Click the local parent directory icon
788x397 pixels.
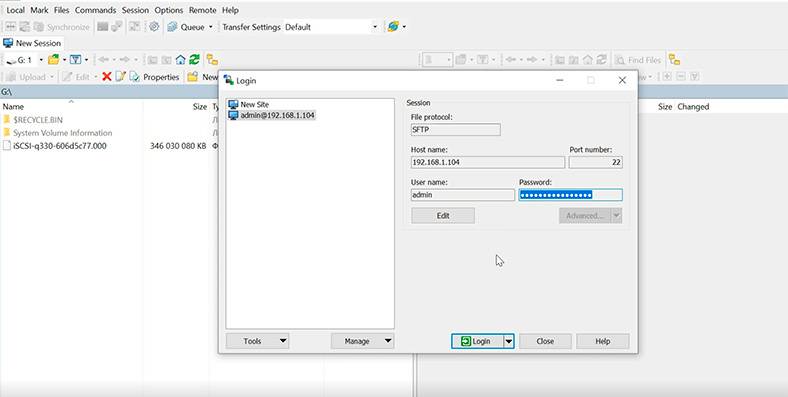coord(152,60)
